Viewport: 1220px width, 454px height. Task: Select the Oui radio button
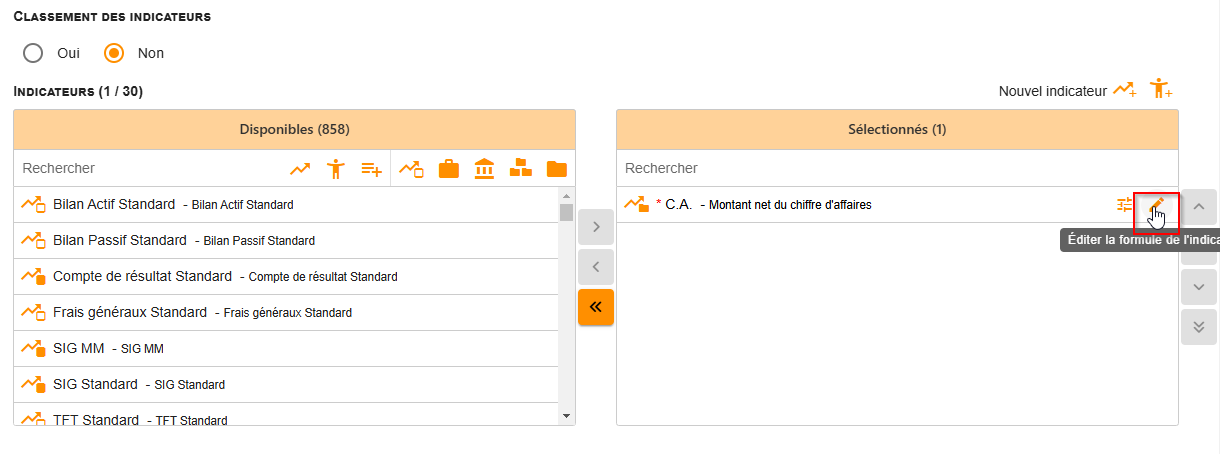[x=33, y=53]
